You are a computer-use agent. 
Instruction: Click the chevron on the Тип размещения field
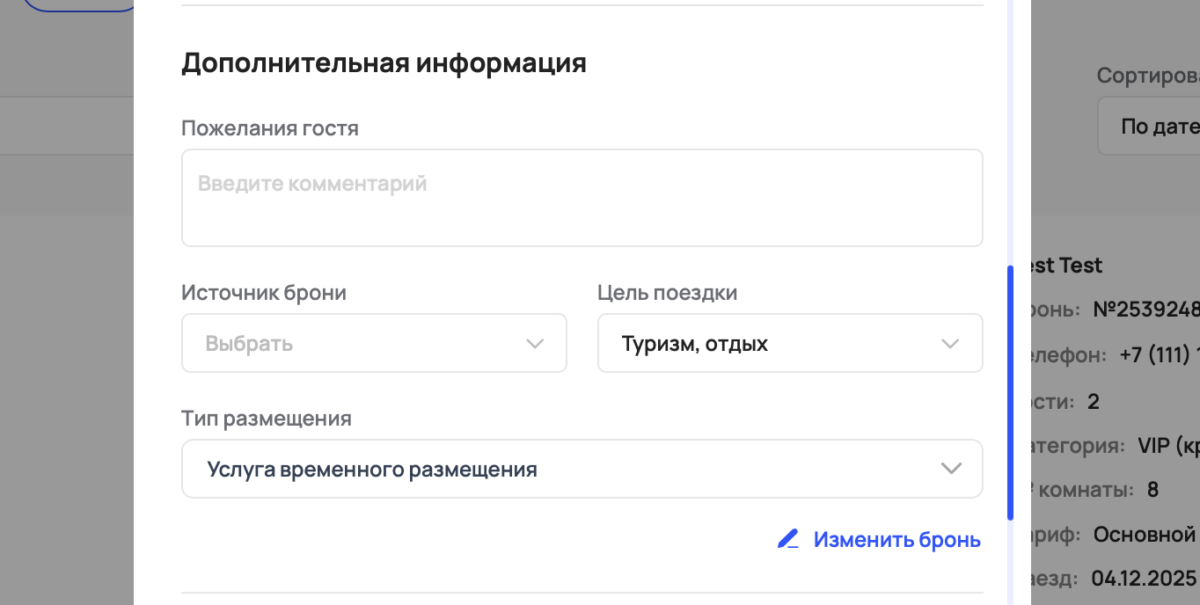point(950,468)
